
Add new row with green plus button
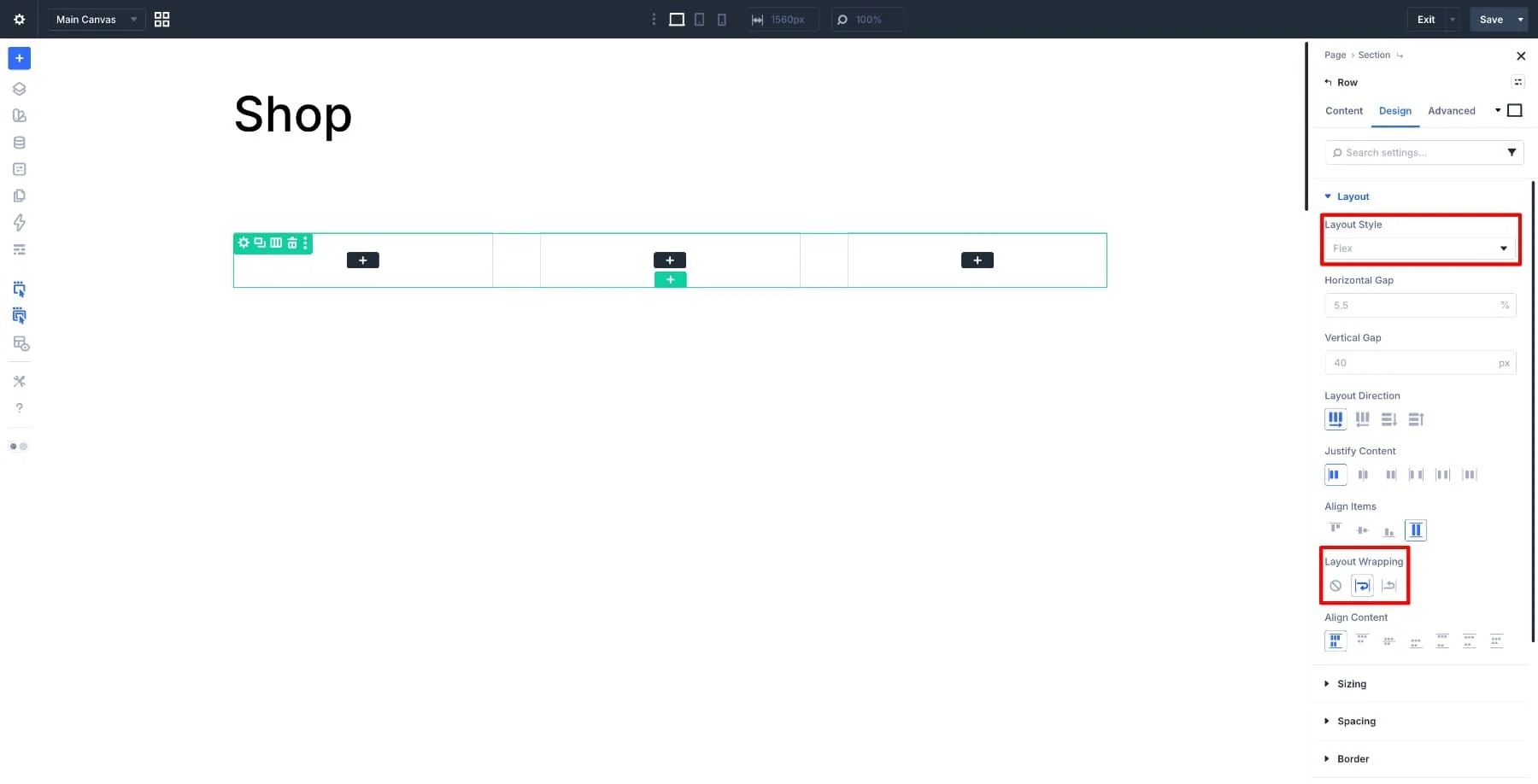(670, 279)
